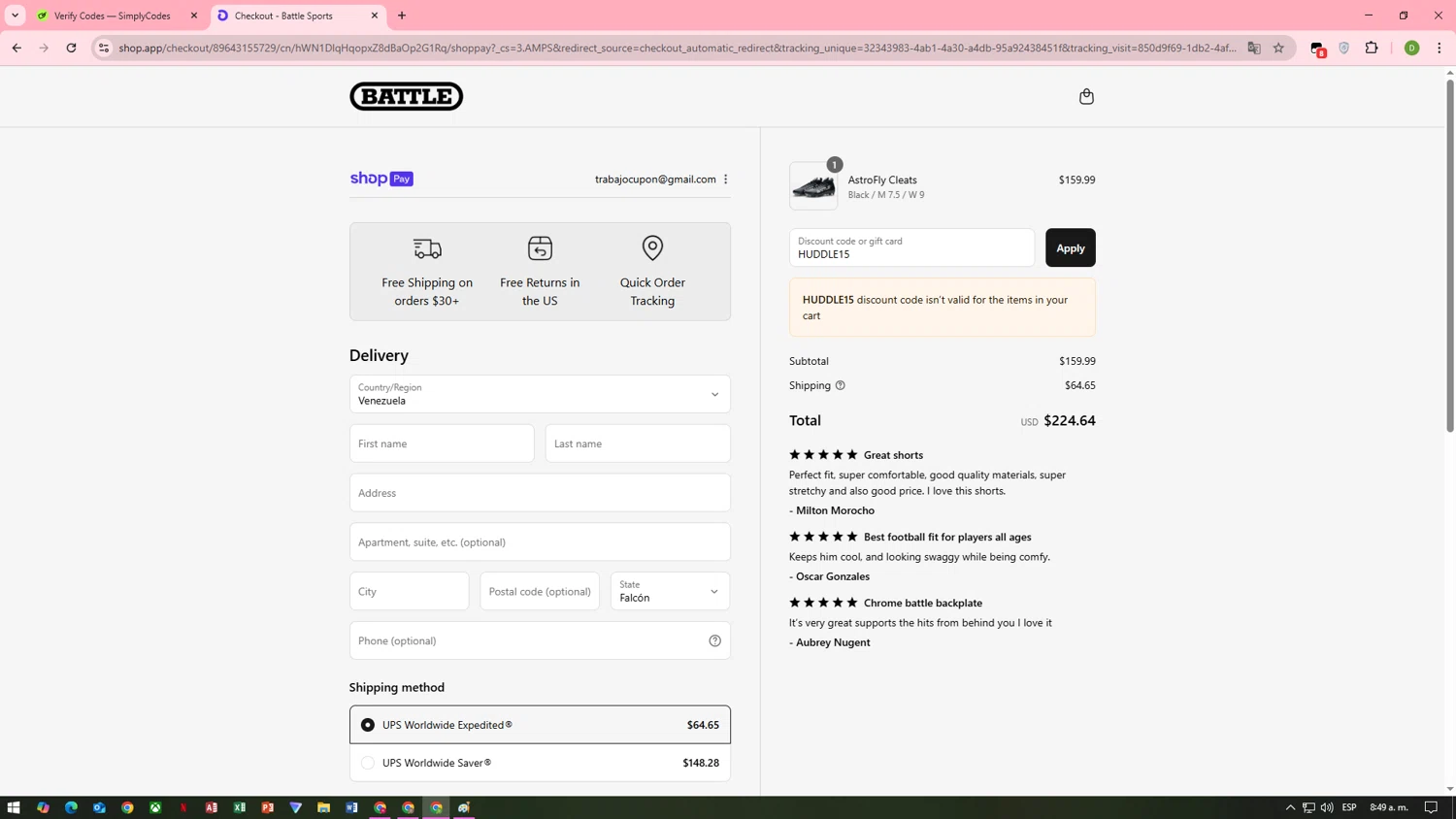Viewport: 1456px width, 819px height.
Task: Show hidden system tray icons
Action: coord(1290,807)
